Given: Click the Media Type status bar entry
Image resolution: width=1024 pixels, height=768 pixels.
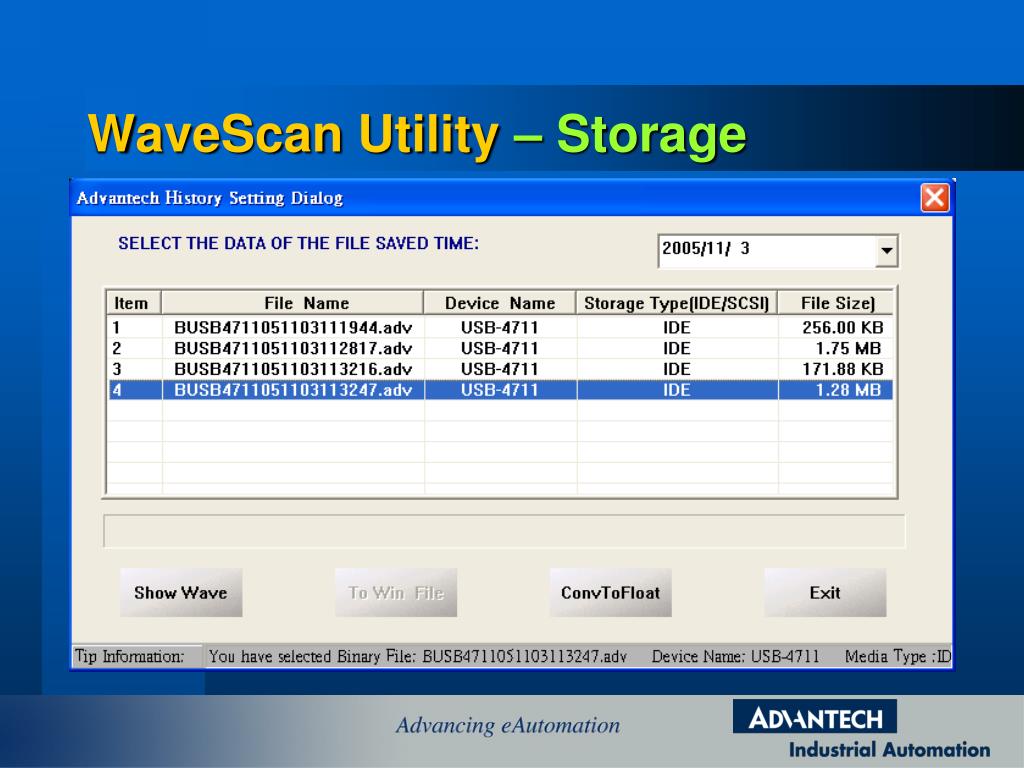Looking at the screenshot, I should click(898, 656).
